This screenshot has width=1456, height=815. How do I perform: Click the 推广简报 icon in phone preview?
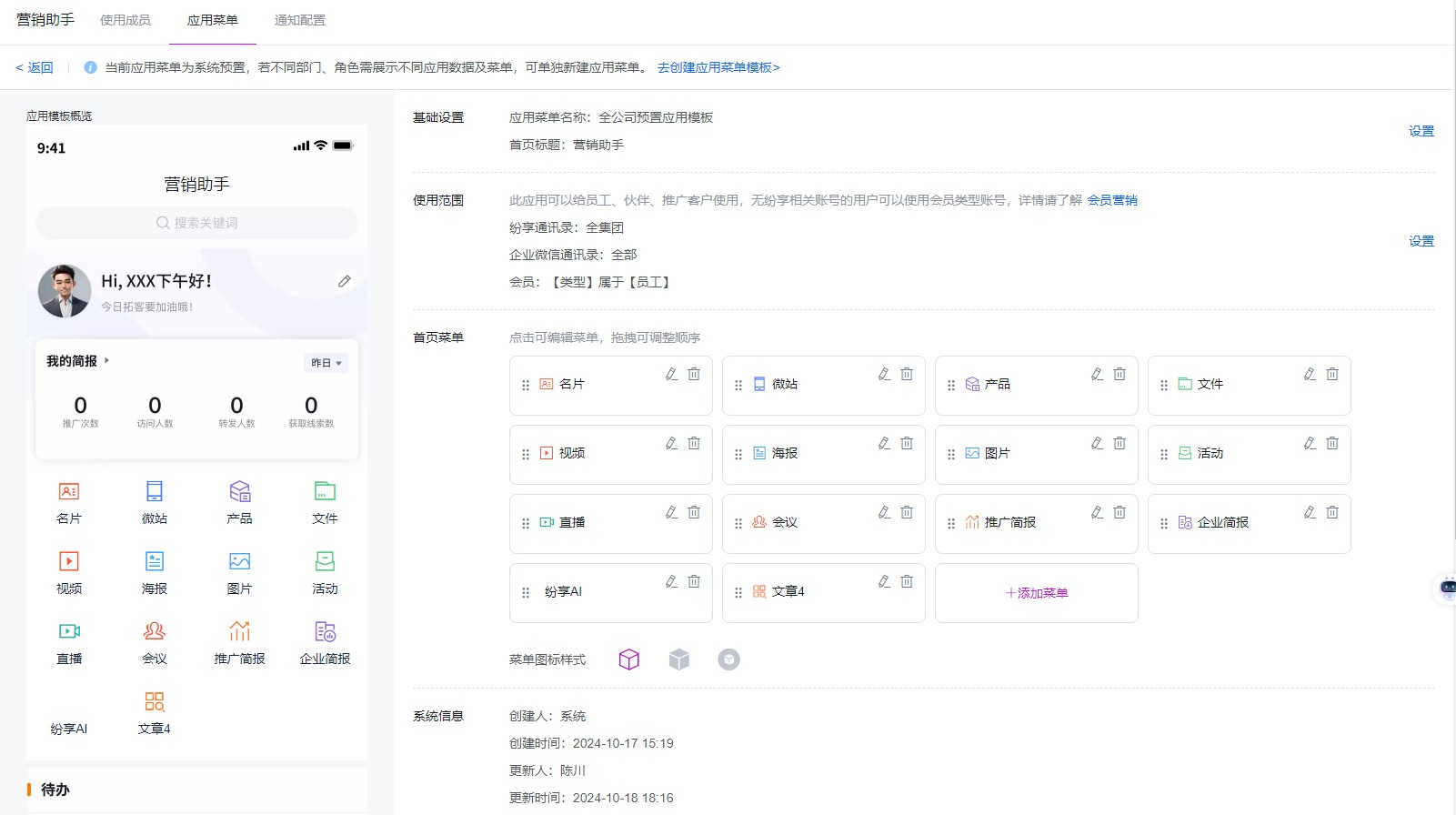pos(239,631)
